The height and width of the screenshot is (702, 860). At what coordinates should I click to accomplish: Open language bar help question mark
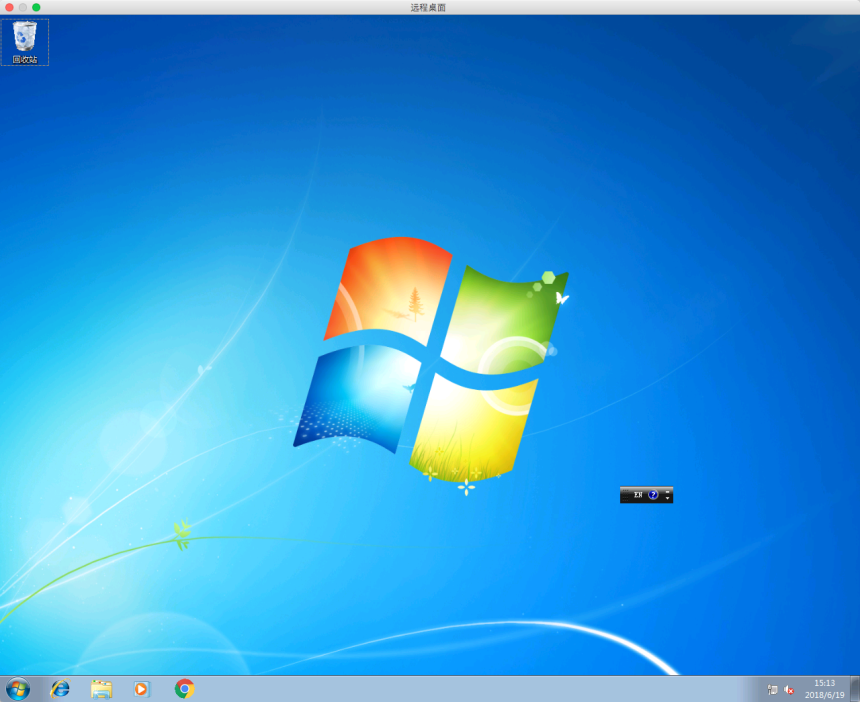[x=653, y=495]
